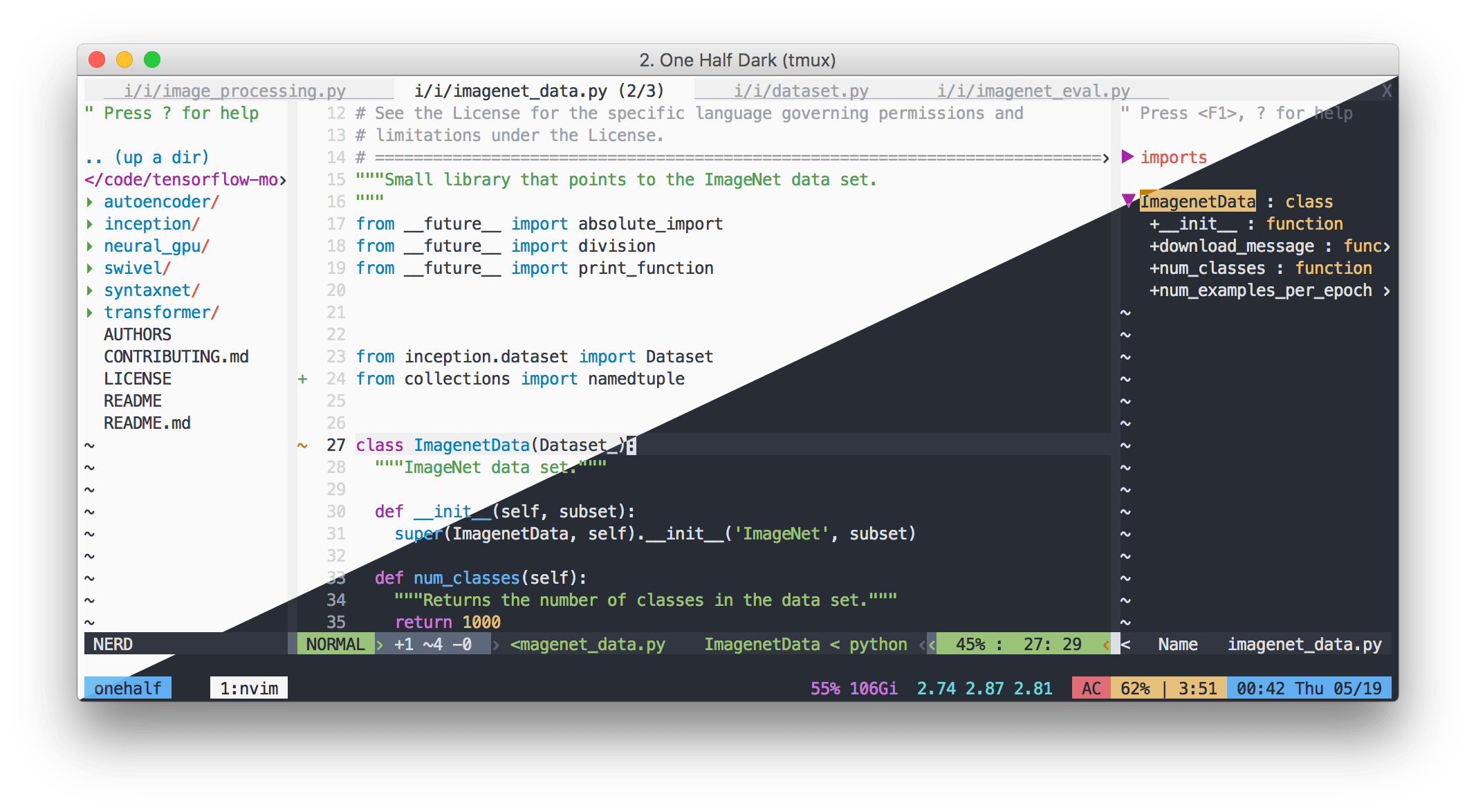Open CONTRIBUTING.md from the file tree
Image resolution: width=1476 pixels, height=812 pixels.
point(176,356)
